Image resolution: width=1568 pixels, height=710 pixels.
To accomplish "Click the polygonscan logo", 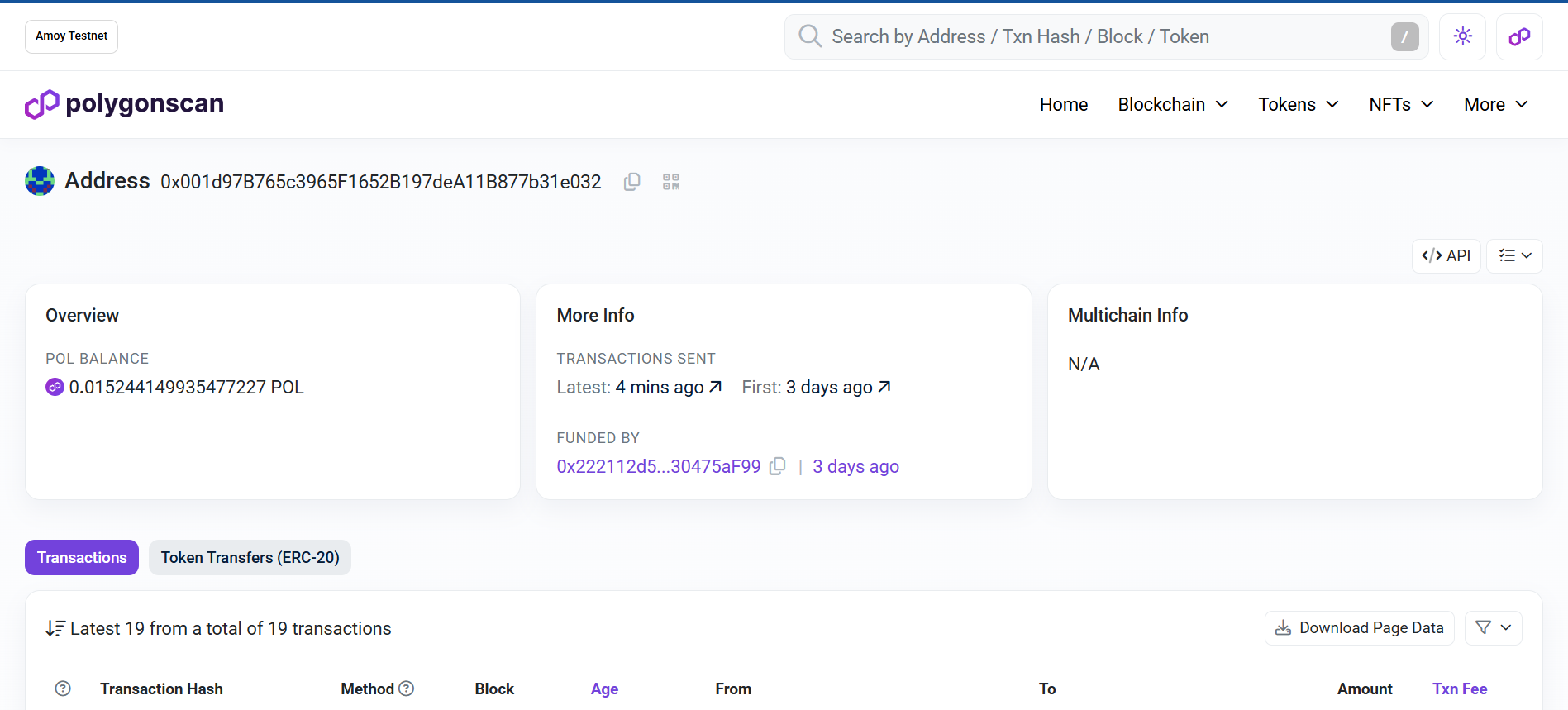I will [x=125, y=104].
